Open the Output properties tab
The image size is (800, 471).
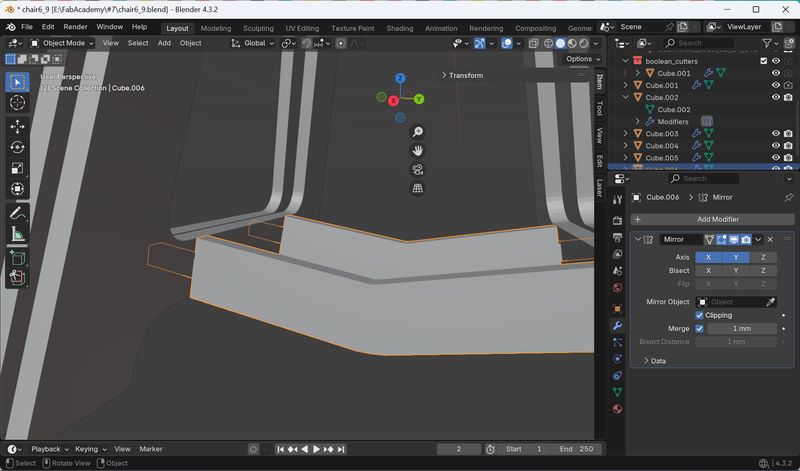tap(617, 237)
